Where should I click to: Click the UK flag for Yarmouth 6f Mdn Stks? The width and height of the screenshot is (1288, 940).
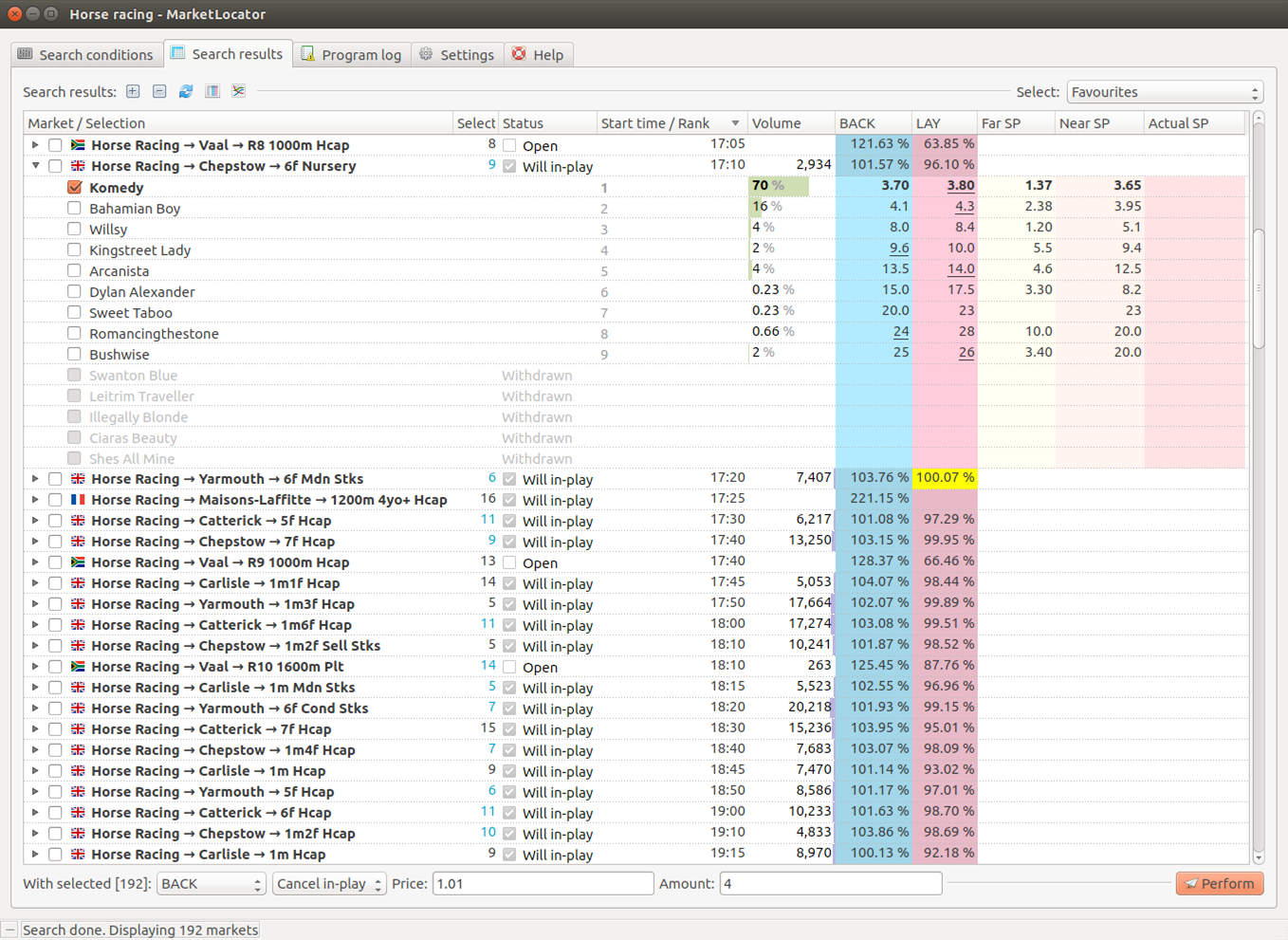pyautogui.click(x=78, y=479)
